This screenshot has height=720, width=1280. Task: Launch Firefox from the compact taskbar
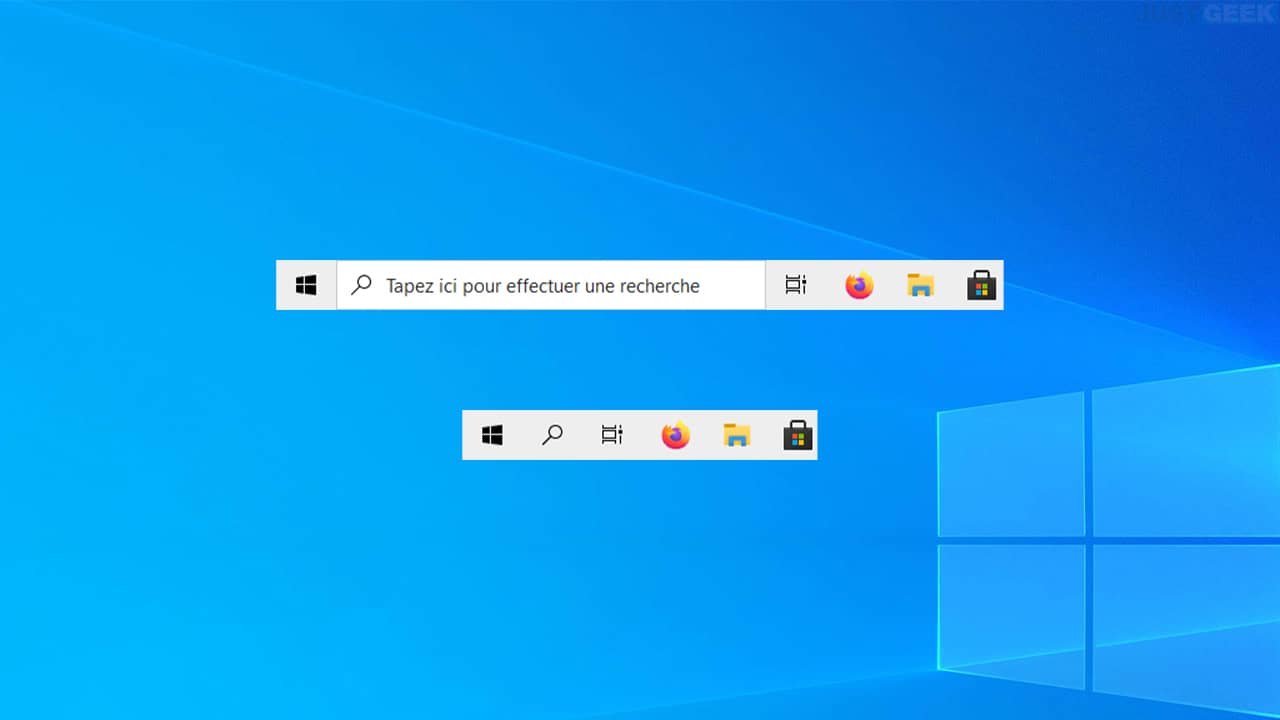676,435
